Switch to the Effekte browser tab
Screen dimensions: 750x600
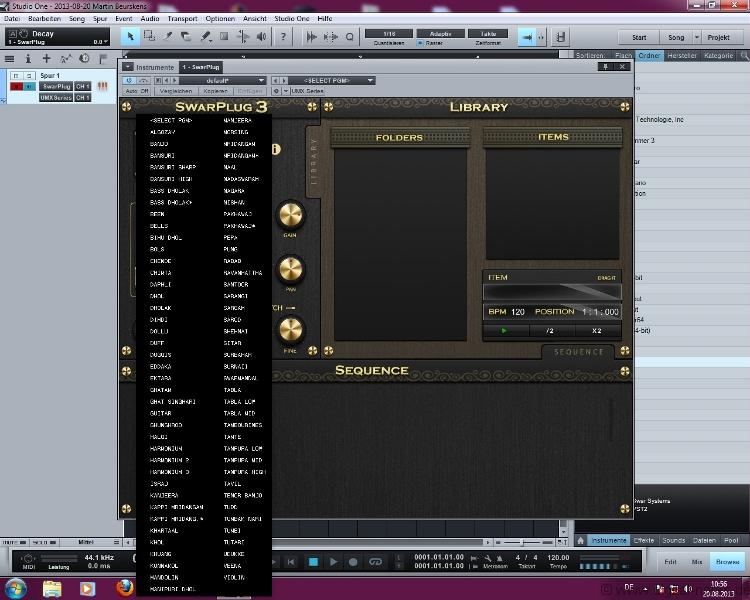(x=644, y=540)
